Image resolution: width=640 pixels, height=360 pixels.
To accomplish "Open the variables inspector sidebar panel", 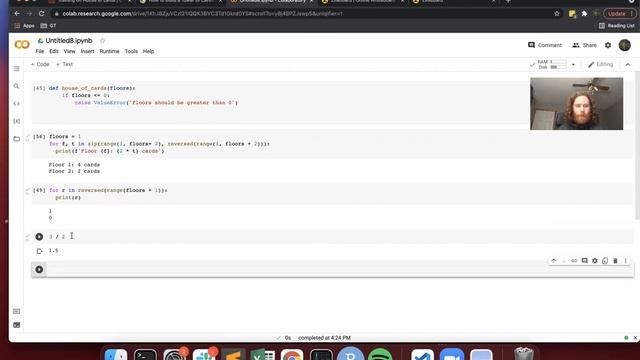I will click(x=16, y=121).
